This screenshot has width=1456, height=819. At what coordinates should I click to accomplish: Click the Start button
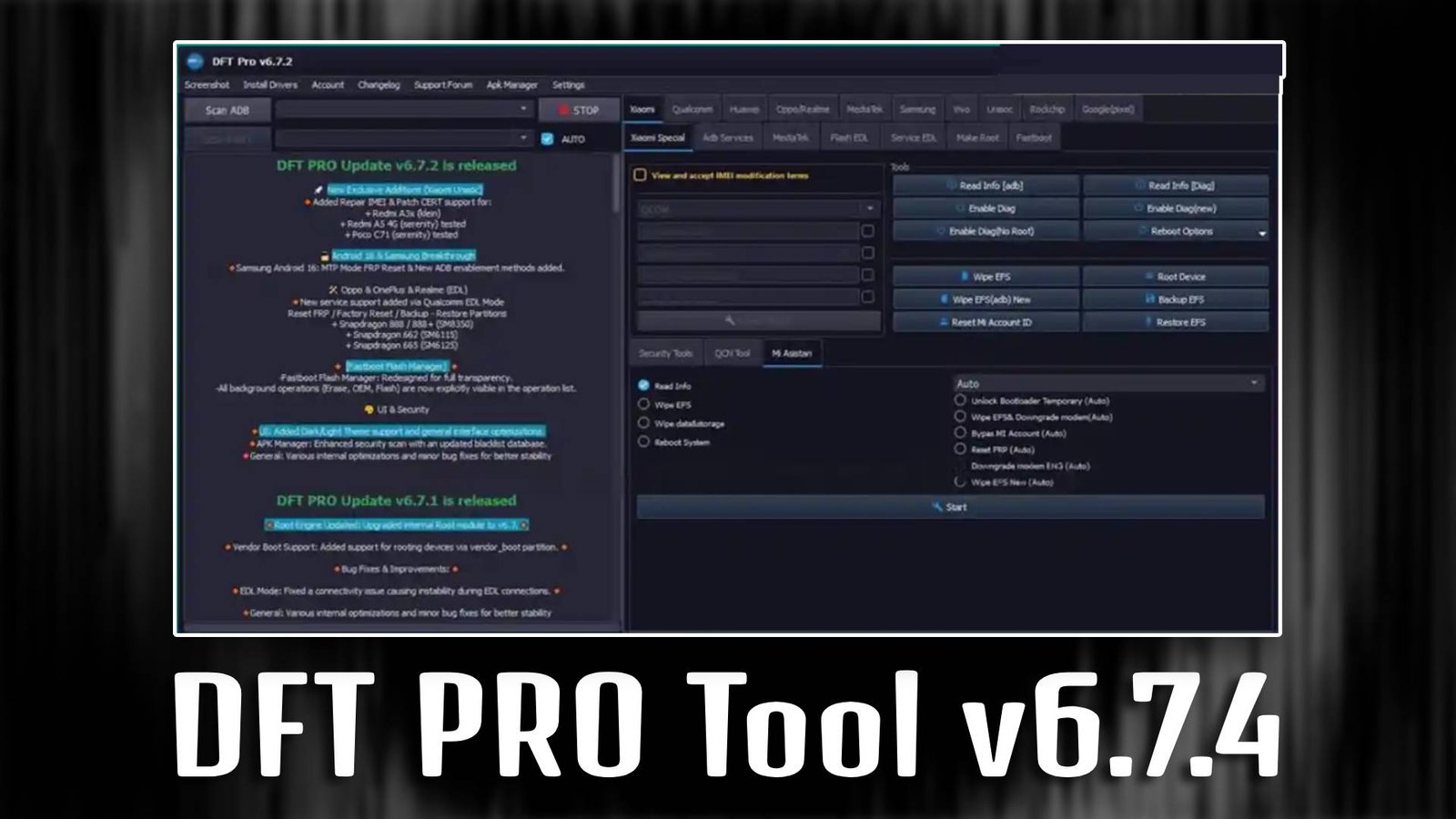(952, 507)
